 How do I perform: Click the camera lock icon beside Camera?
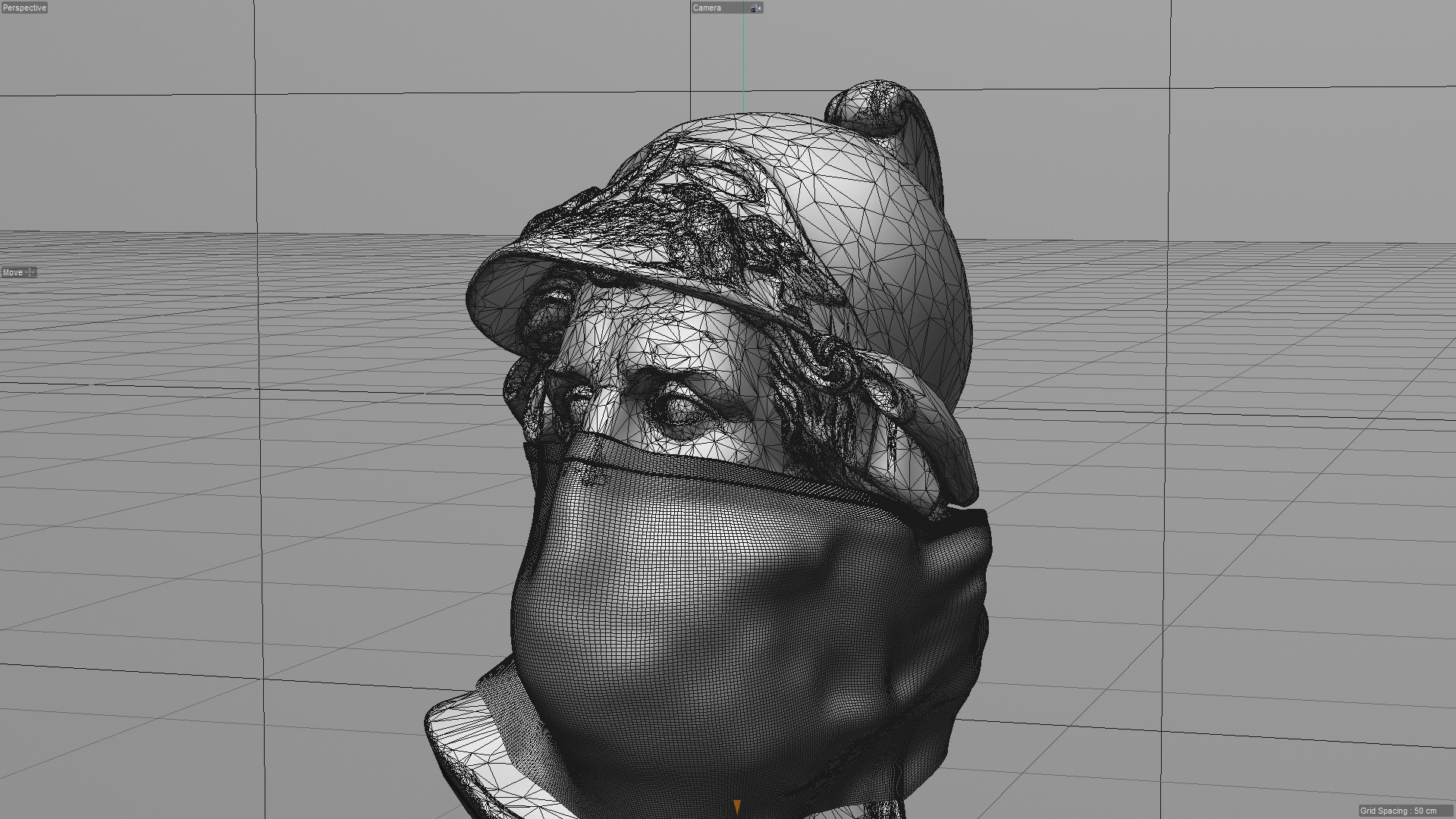[755, 8]
